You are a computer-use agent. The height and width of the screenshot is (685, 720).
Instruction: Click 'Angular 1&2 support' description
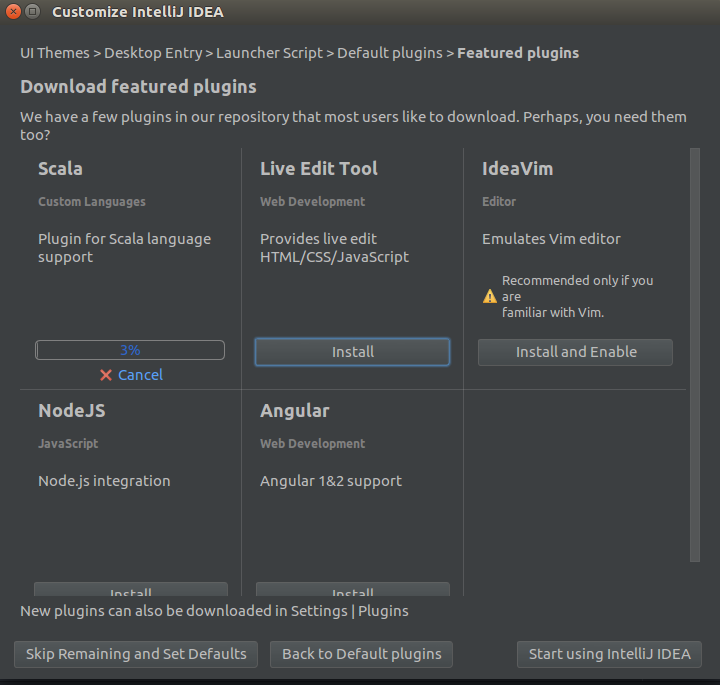pos(331,481)
